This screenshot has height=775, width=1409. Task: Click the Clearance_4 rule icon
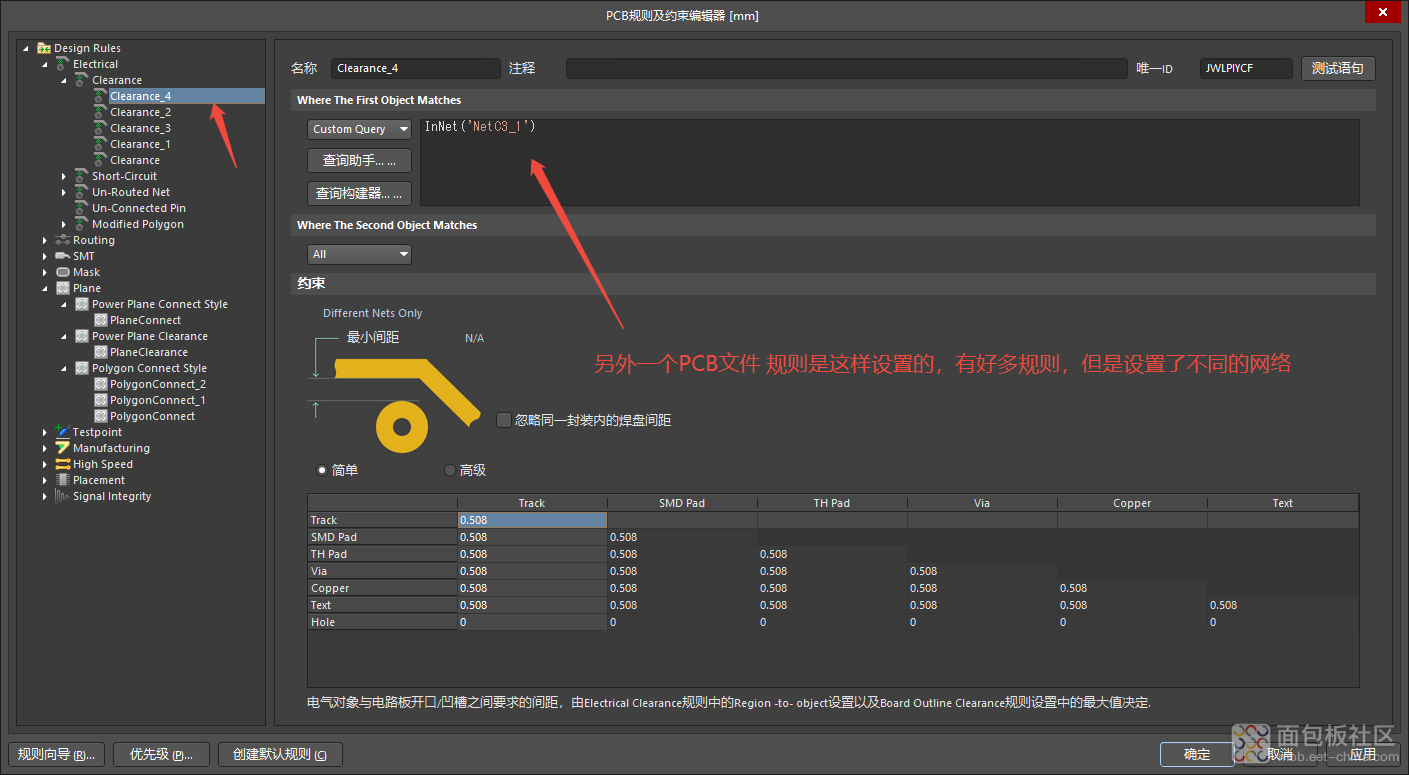tap(100, 96)
